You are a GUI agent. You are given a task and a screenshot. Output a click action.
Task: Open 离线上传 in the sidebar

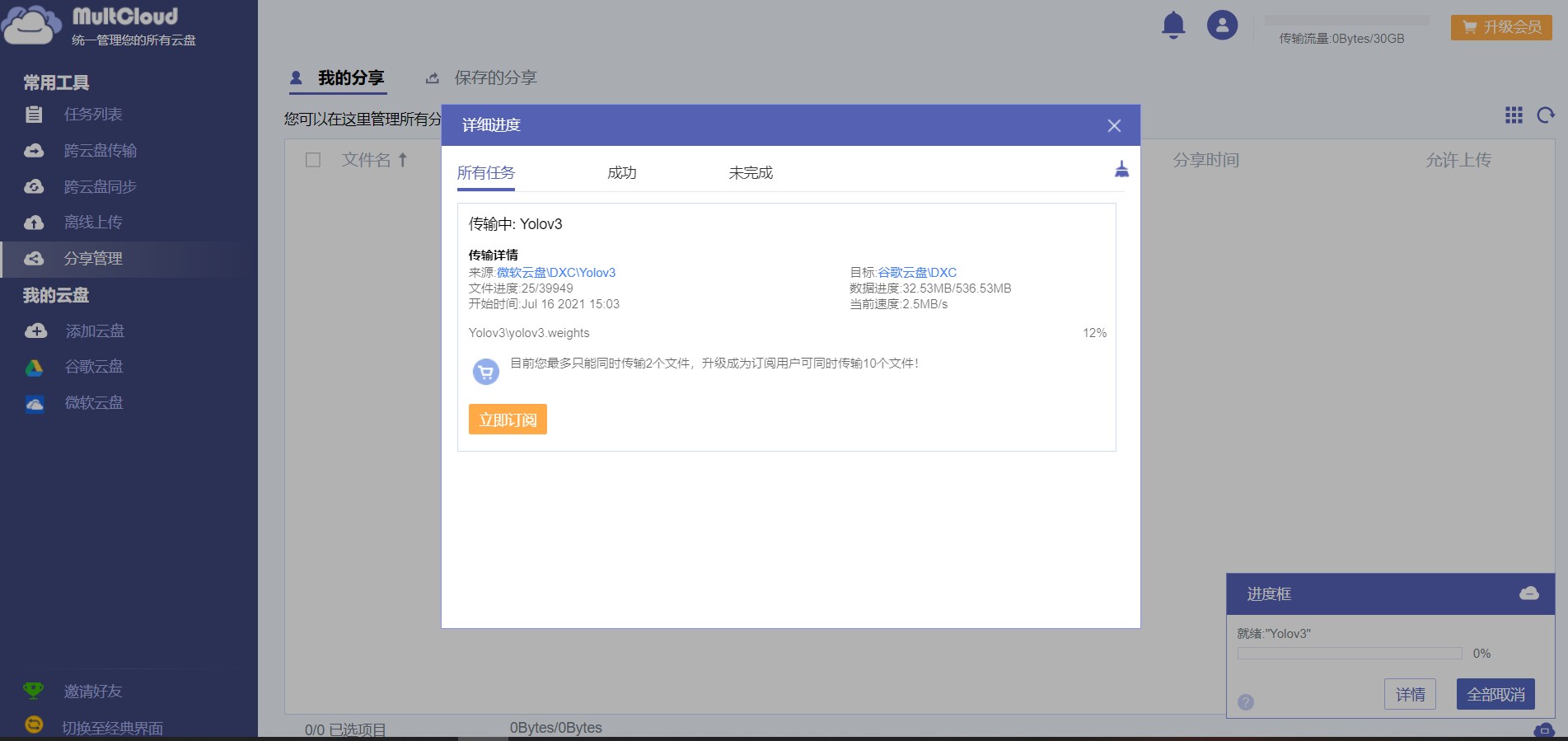(93, 223)
